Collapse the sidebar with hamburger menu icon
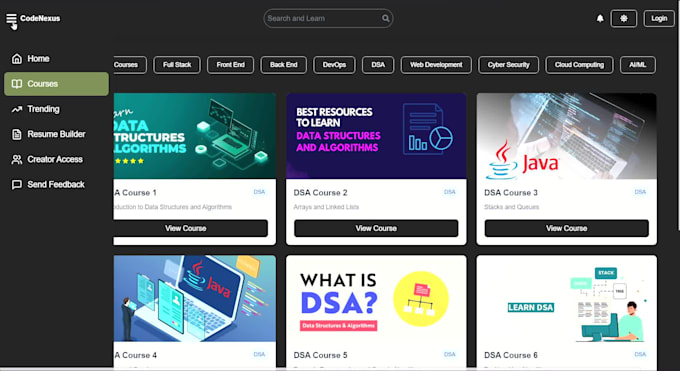 11,18
